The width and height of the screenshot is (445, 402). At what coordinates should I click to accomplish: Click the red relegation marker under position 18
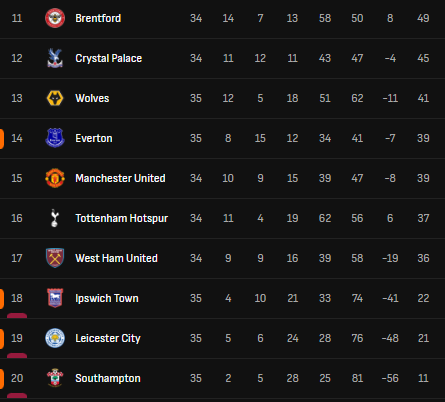coord(17,316)
